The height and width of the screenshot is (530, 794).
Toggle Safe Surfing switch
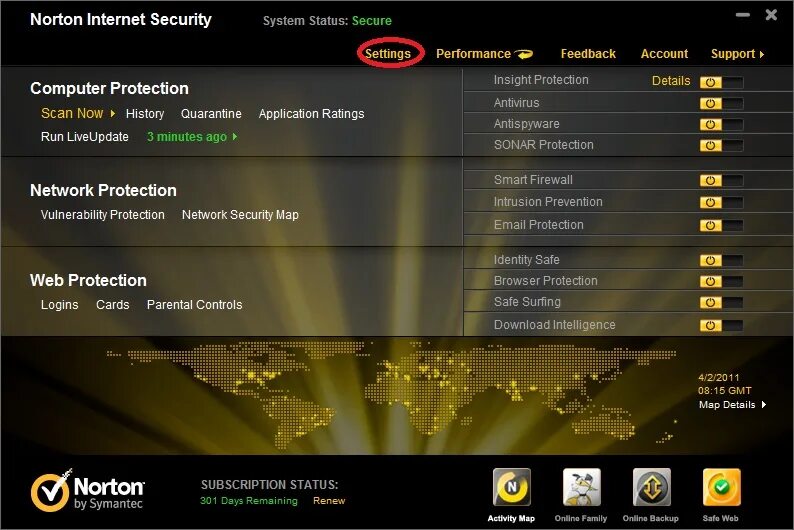click(x=721, y=303)
